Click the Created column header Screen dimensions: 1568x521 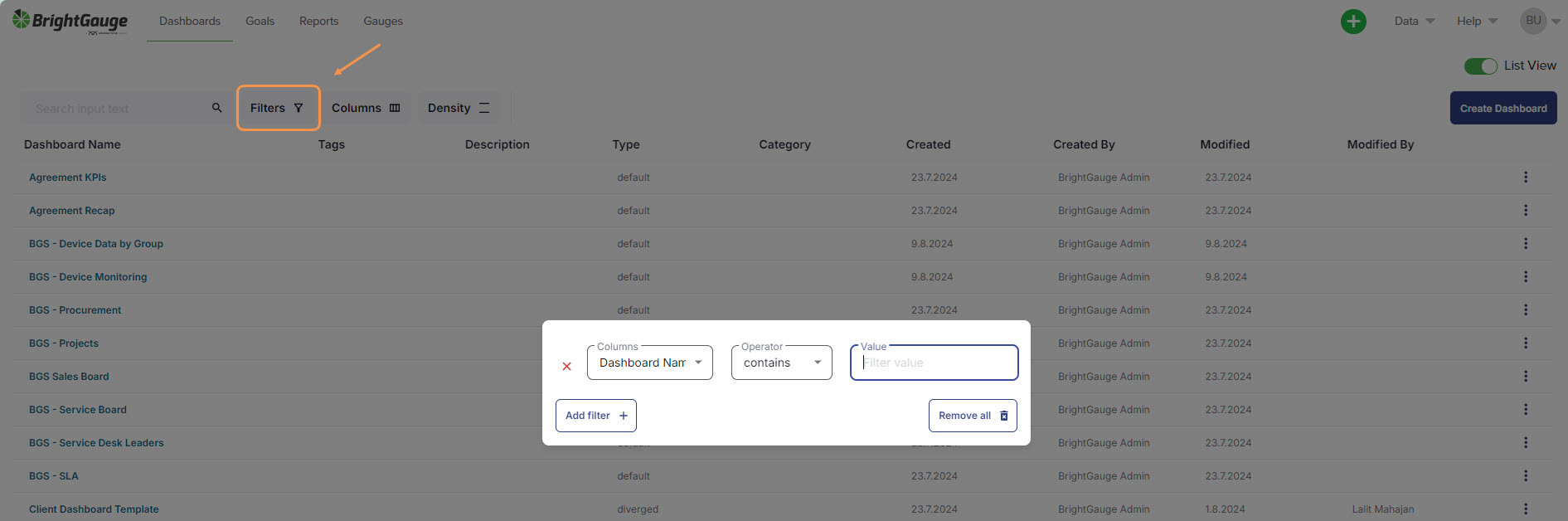tap(929, 144)
